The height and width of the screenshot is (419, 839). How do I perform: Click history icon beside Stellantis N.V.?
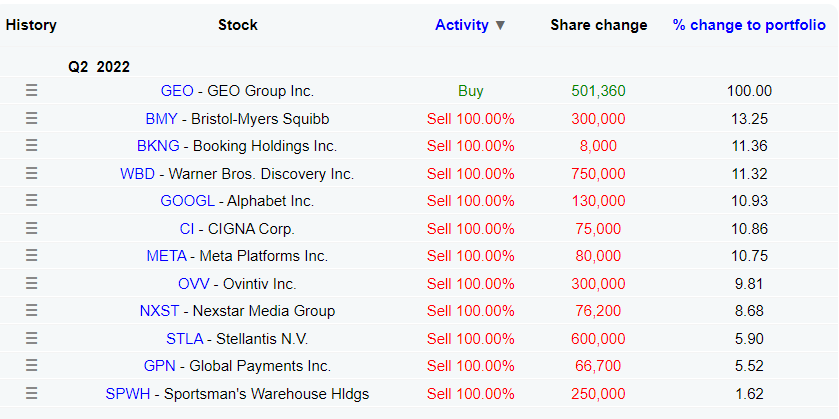(31, 339)
